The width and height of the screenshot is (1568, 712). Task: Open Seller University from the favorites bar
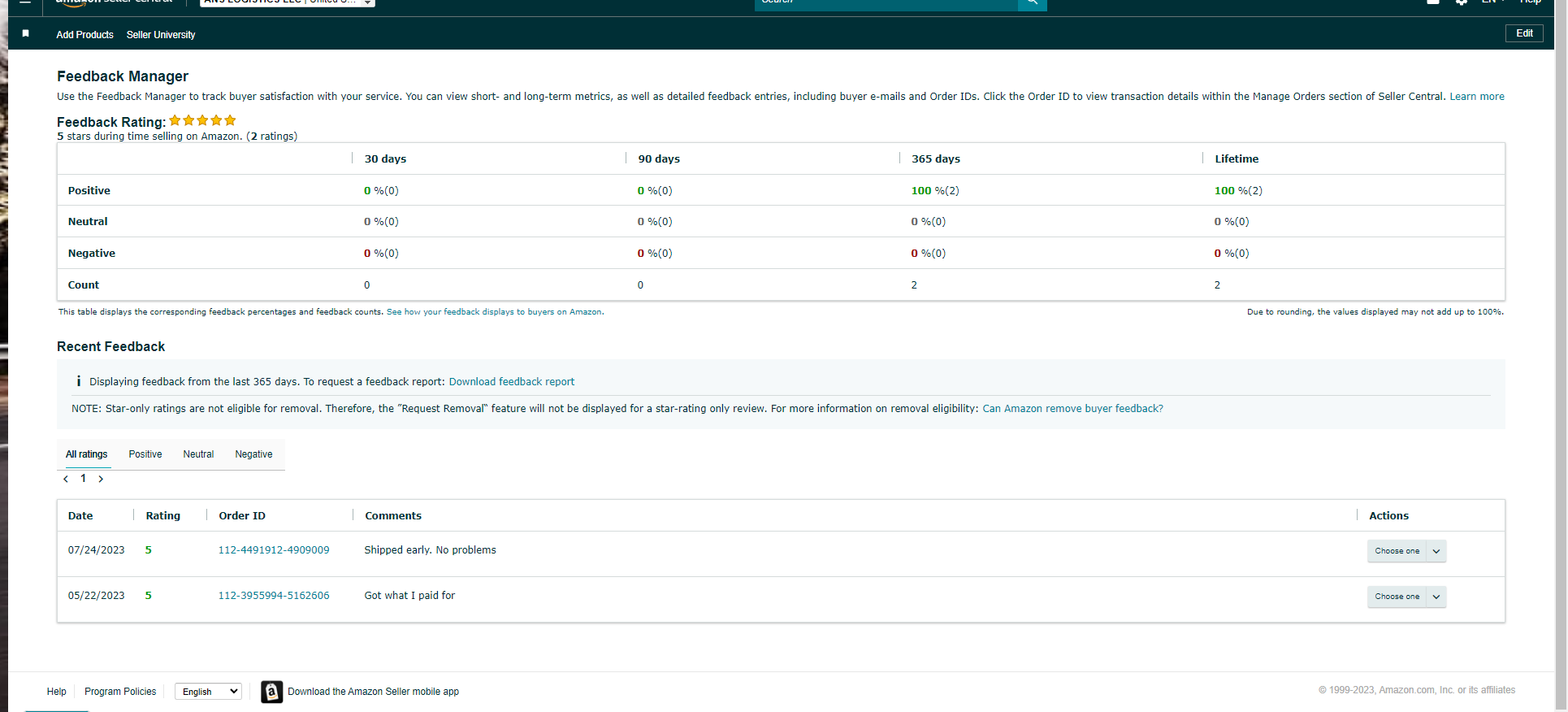(161, 35)
